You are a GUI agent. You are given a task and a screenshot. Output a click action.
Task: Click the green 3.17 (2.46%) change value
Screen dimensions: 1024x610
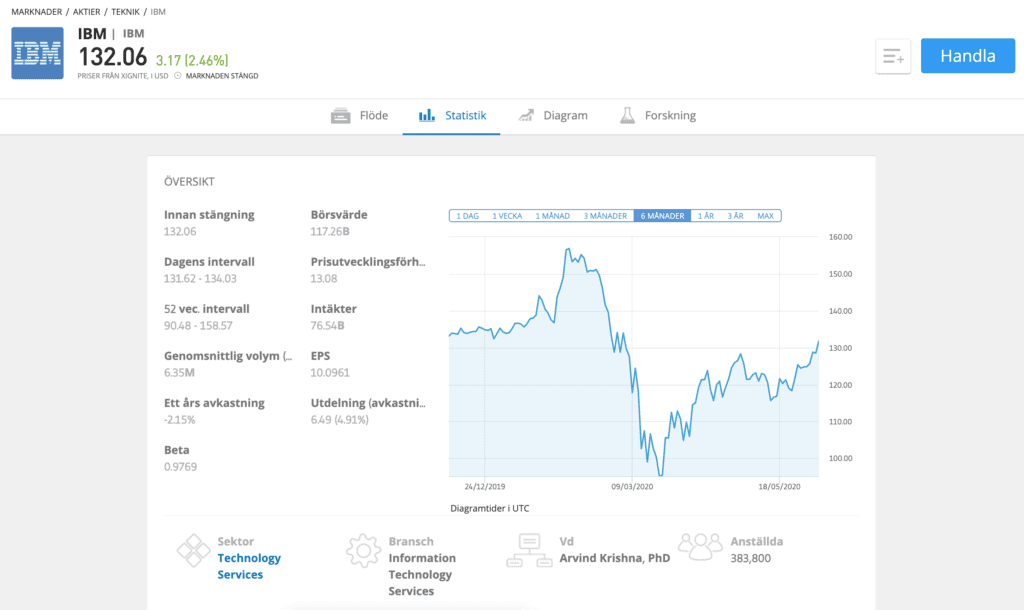click(192, 61)
